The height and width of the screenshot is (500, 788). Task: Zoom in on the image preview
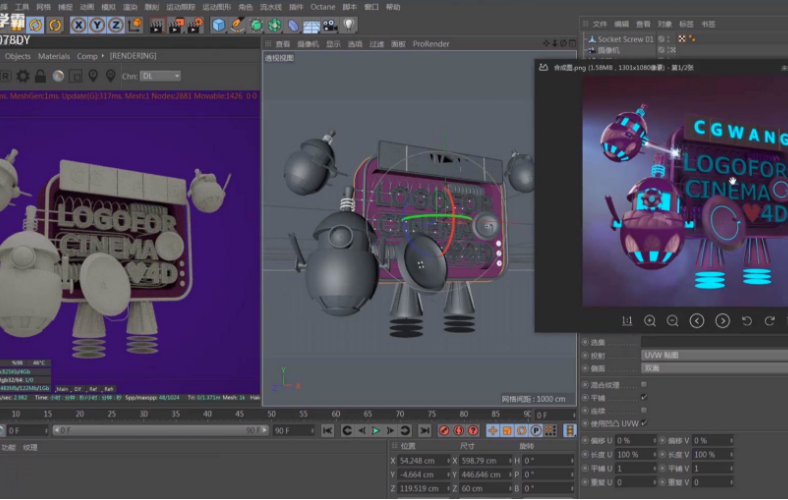pos(650,321)
